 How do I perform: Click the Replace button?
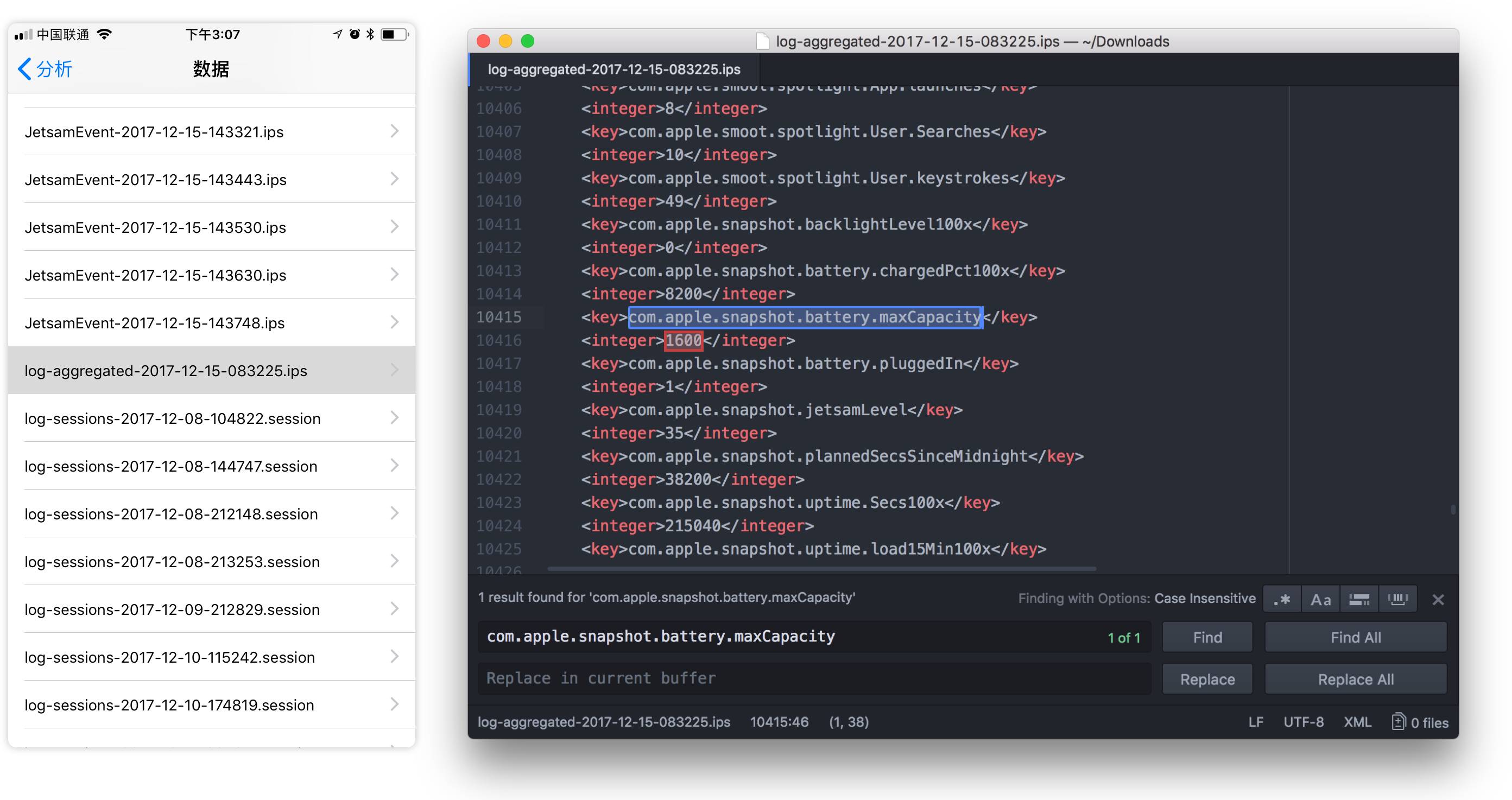tap(1207, 679)
